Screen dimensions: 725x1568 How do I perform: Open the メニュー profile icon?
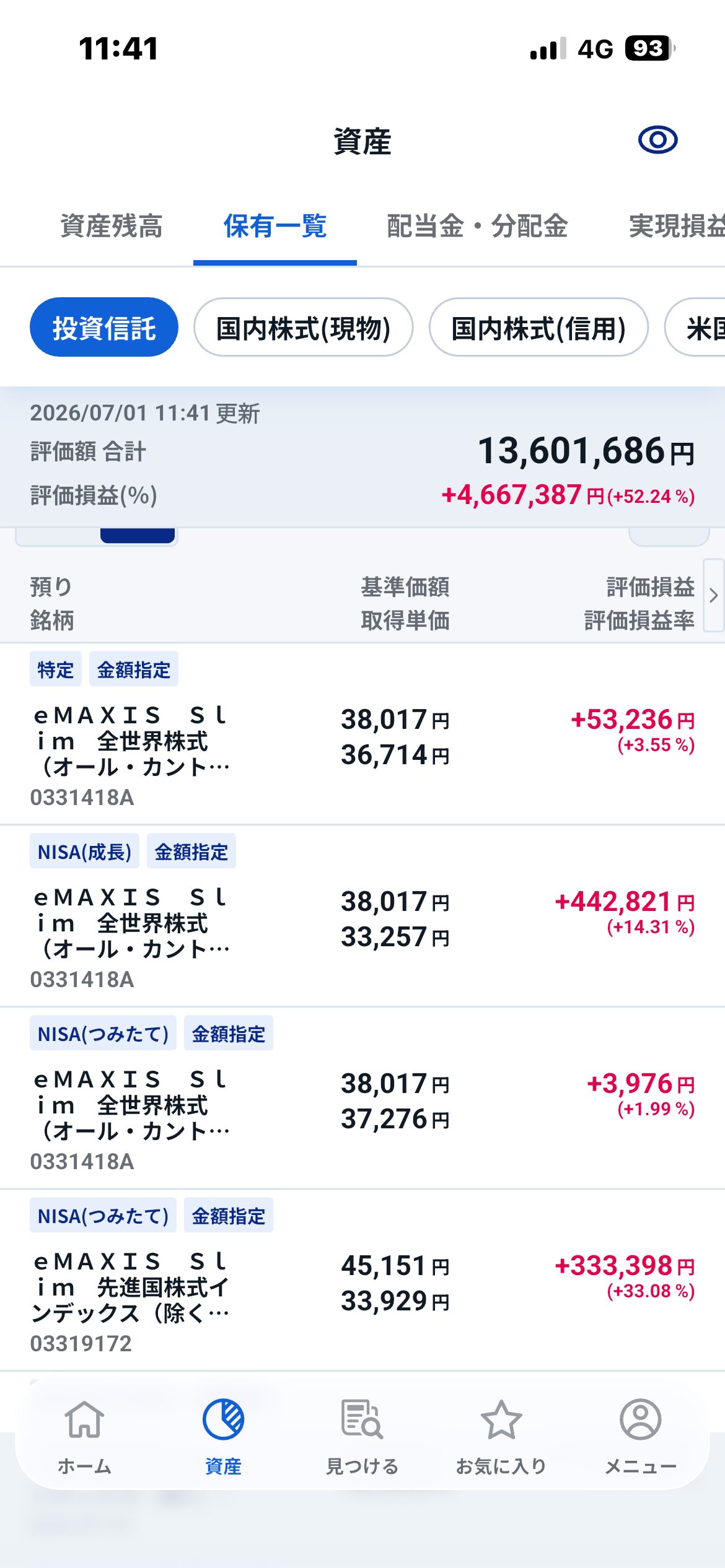click(640, 1419)
